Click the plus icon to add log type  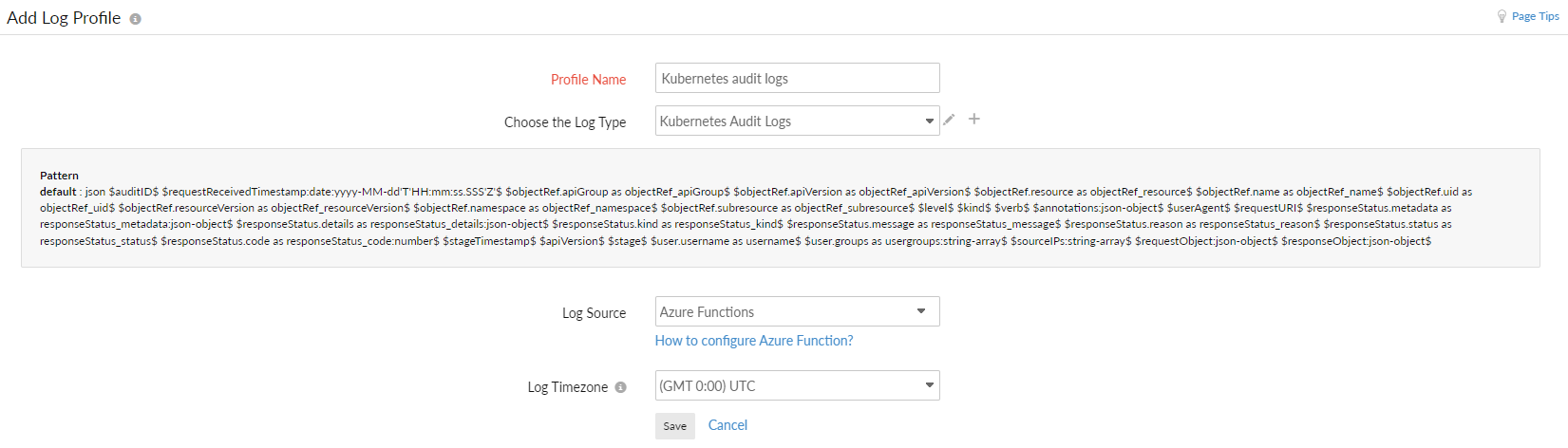(973, 119)
